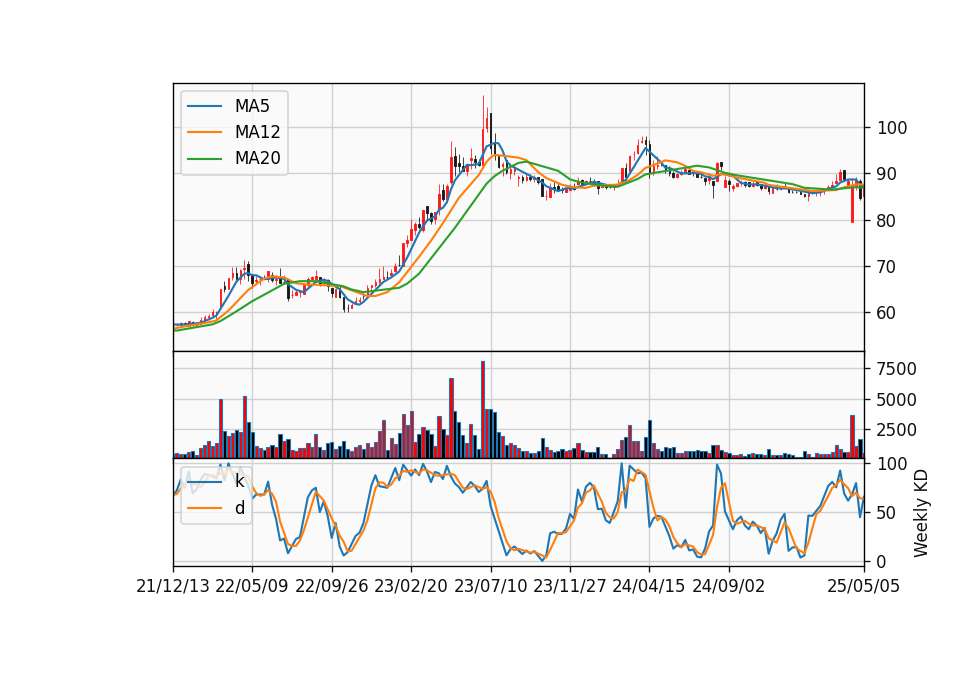Click the tallest volume bar near 23/07/10

tap(483, 410)
